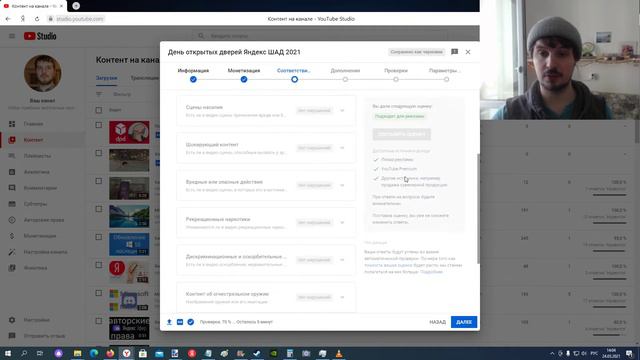Select the checkbox for the Windows 10 update video
The height and width of the screenshot is (360, 640).
pyautogui.click(x=99, y=237)
